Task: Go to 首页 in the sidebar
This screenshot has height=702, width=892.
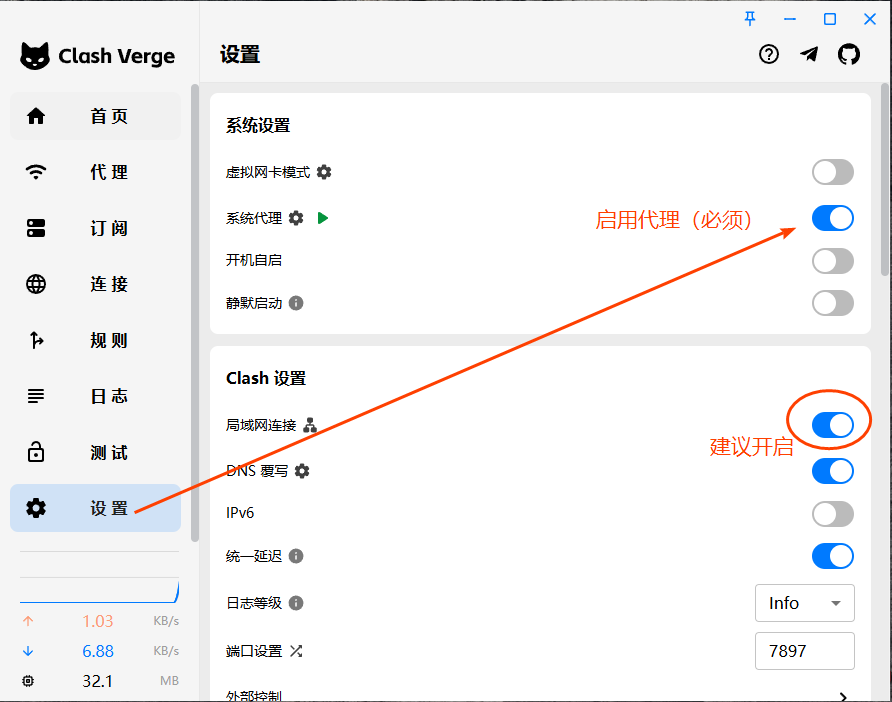Action: [96, 116]
